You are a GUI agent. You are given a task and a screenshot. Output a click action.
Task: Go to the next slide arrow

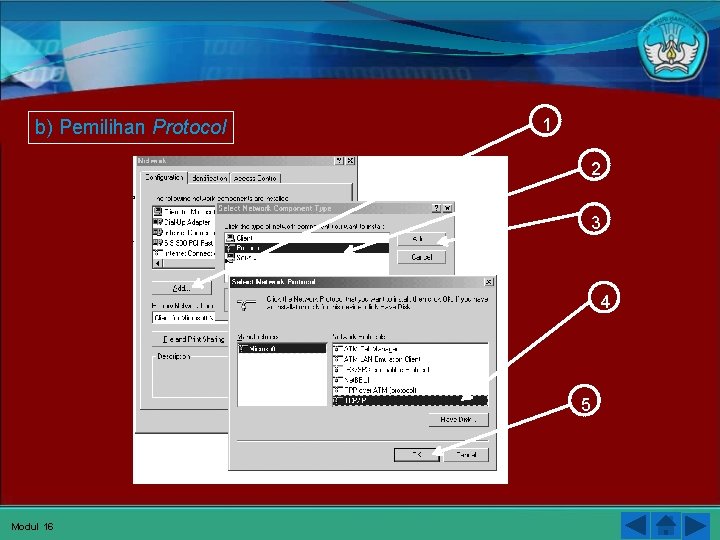click(x=696, y=525)
